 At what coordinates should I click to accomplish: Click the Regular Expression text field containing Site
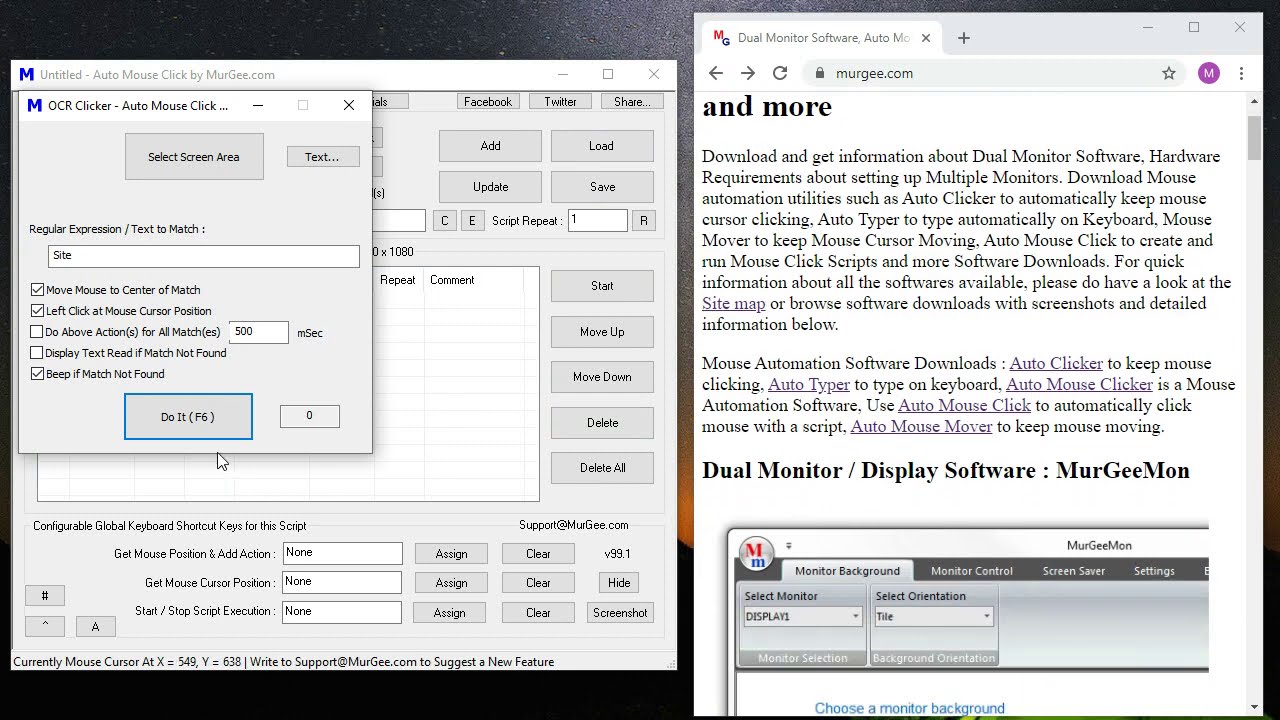coord(204,256)
